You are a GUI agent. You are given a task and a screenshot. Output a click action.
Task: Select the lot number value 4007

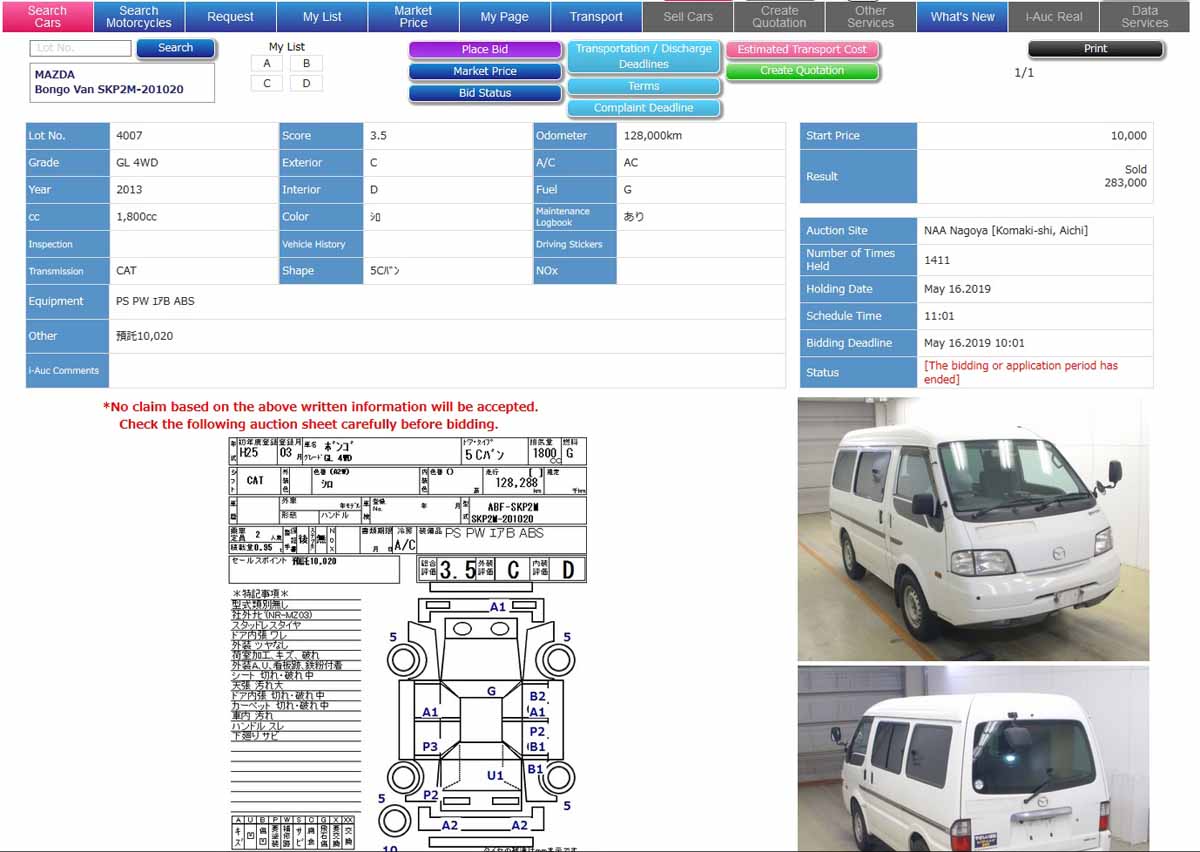coord(131,136)
